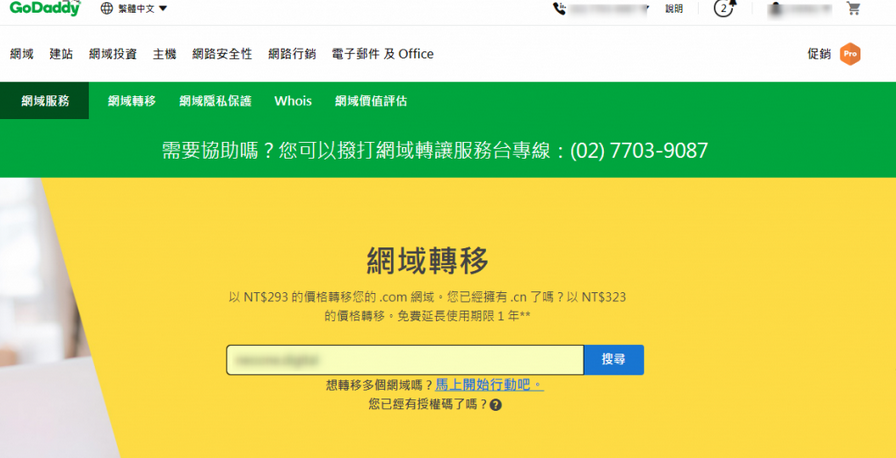Image resolution: width=896 pixels, height=458 pixels.
Task: Click the domain transfer search field
Action: tap(405, 360)
